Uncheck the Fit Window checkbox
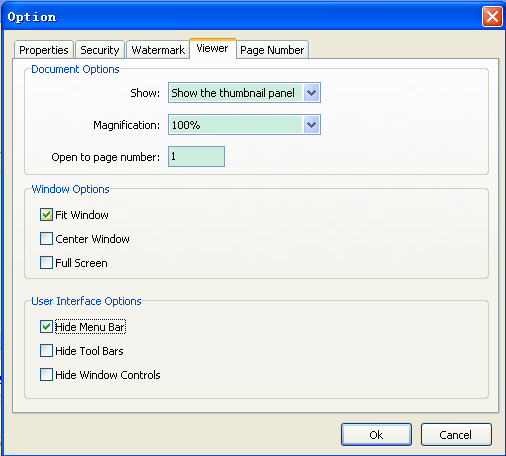Viewport: 506px width, 456px height. coord(46,215)
